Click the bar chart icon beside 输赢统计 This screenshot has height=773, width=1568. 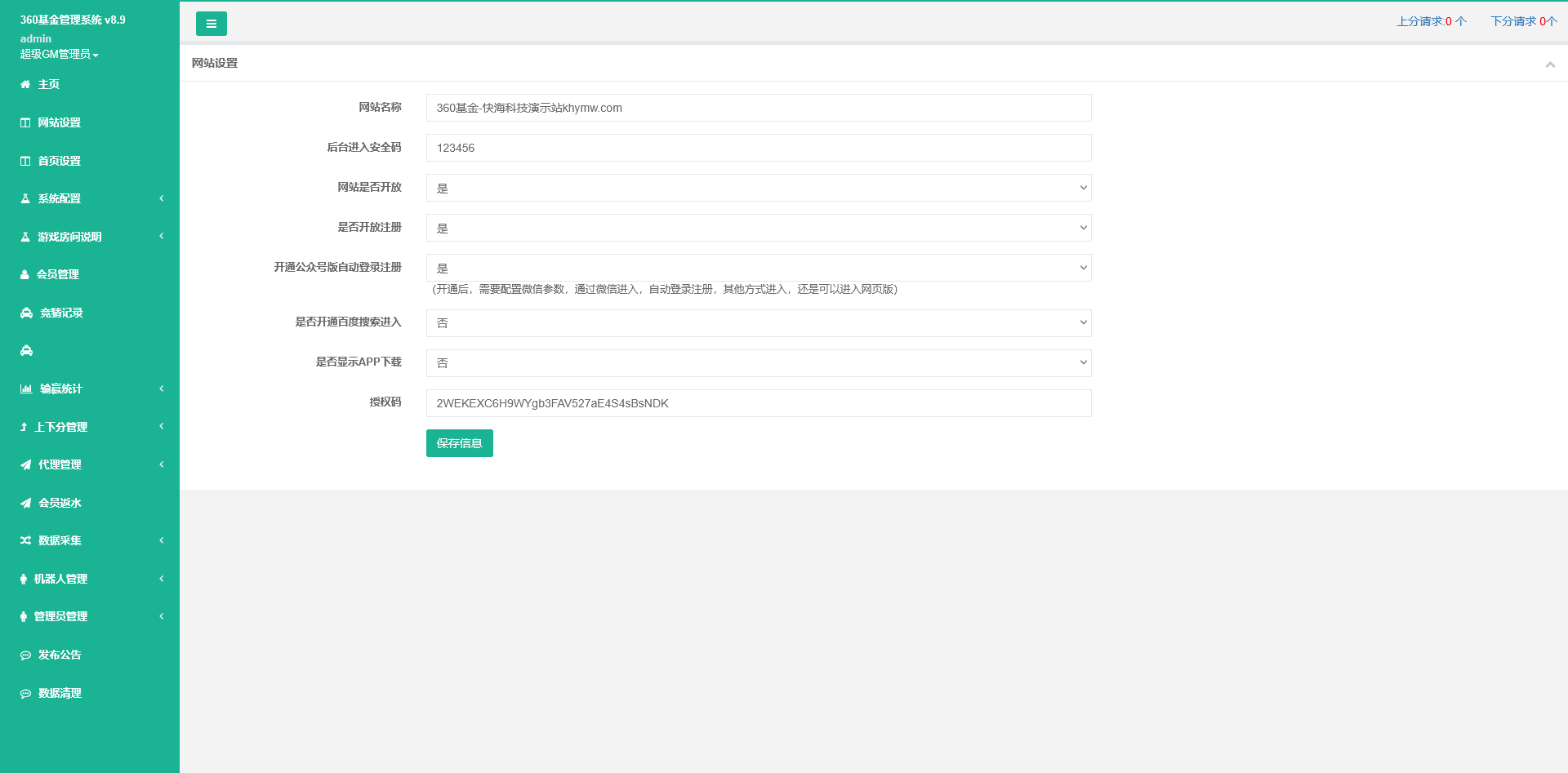coord(26,389)
